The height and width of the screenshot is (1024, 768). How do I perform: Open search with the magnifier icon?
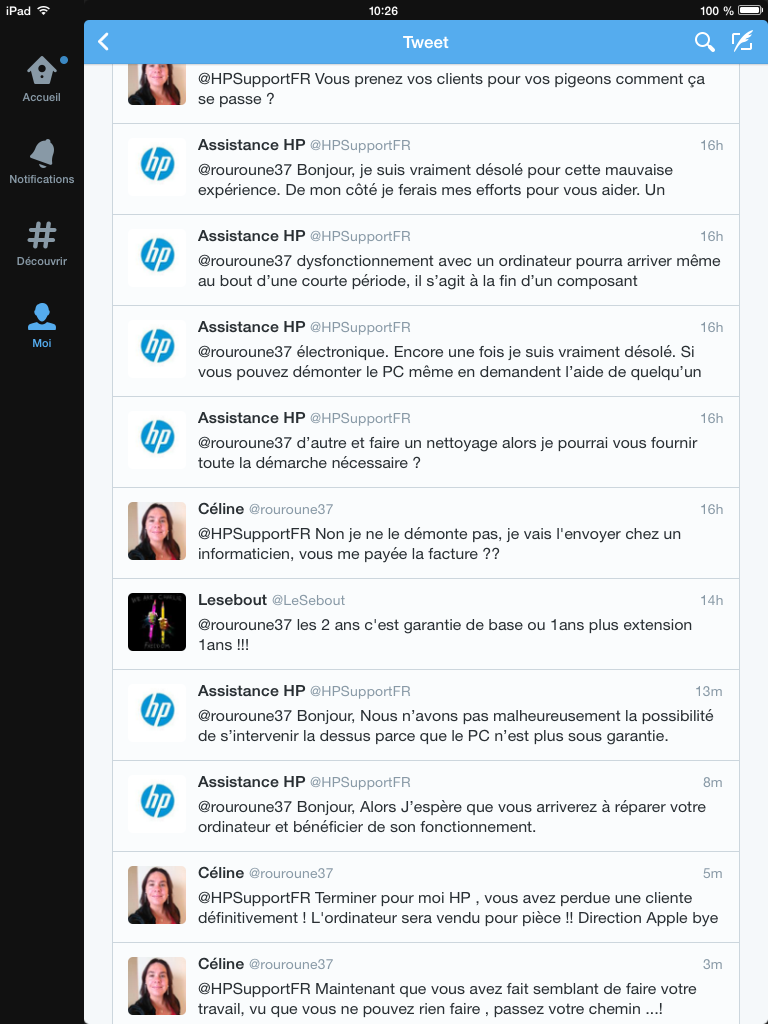tap(704, 42)
